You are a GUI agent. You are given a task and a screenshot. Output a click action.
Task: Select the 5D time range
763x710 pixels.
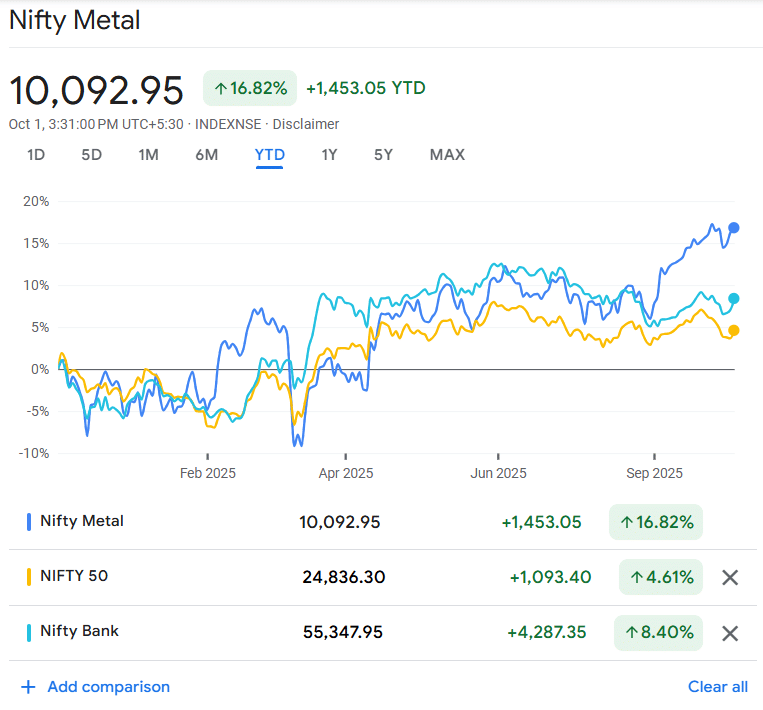(92, 155)
